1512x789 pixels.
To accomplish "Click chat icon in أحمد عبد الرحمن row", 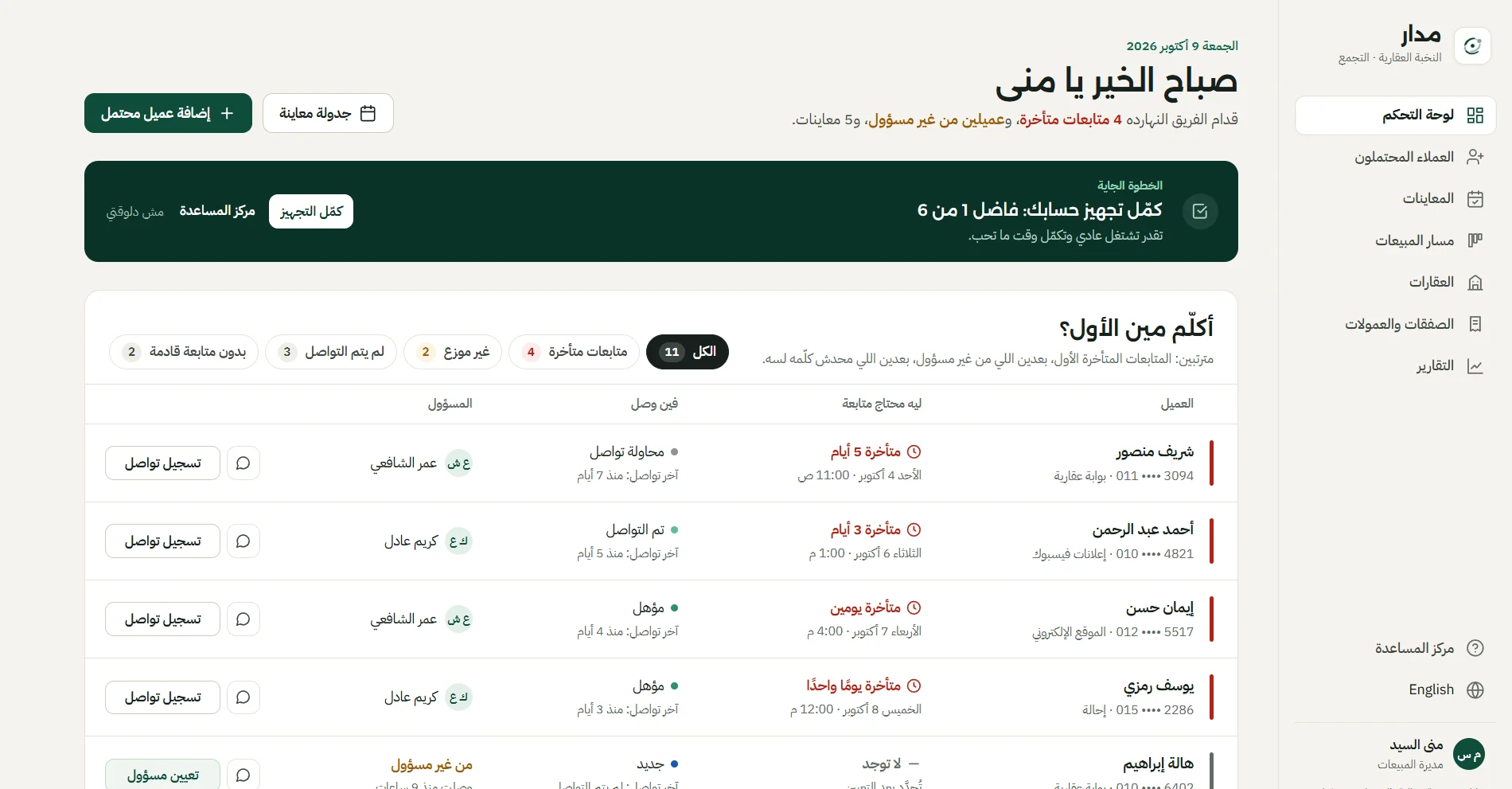I will click(244, 541).
